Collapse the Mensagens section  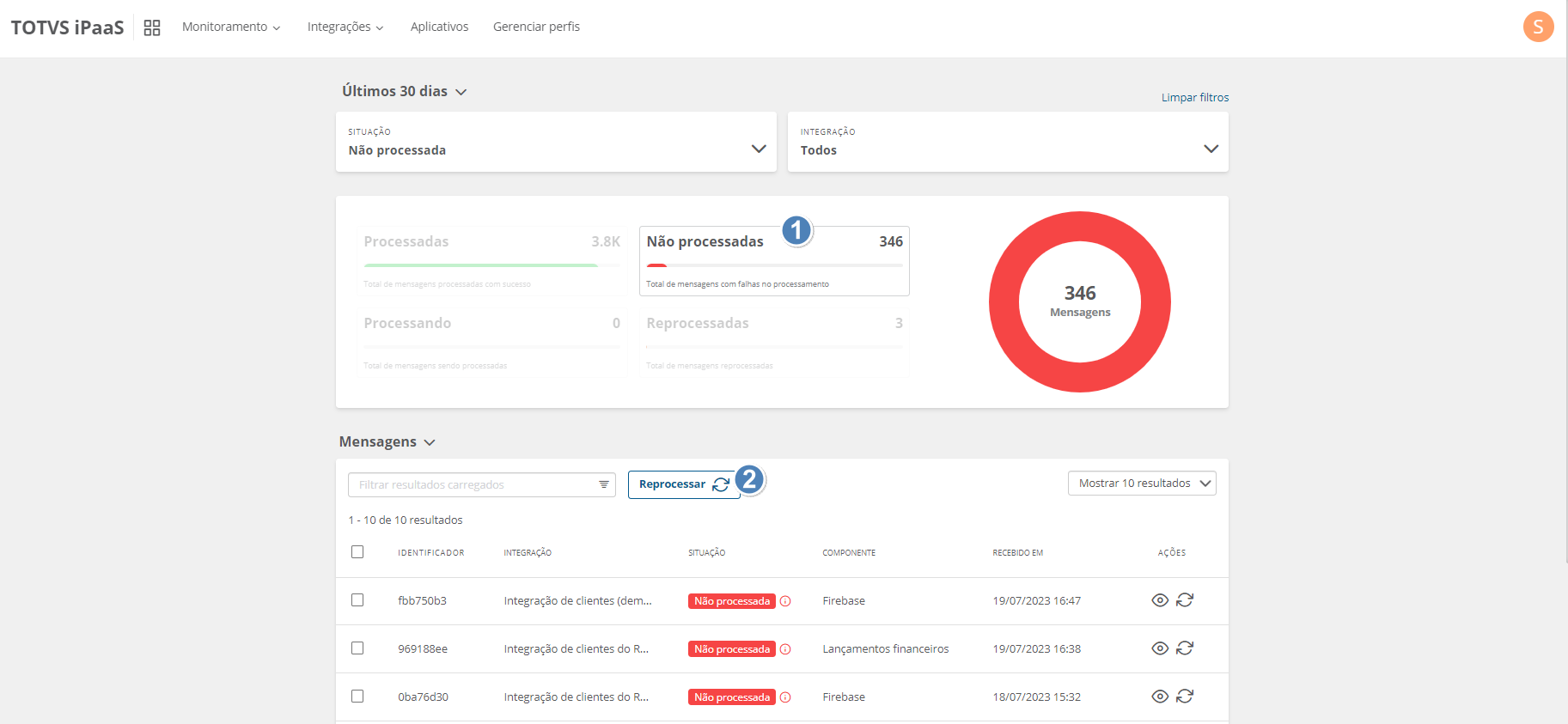click(387, 441)
